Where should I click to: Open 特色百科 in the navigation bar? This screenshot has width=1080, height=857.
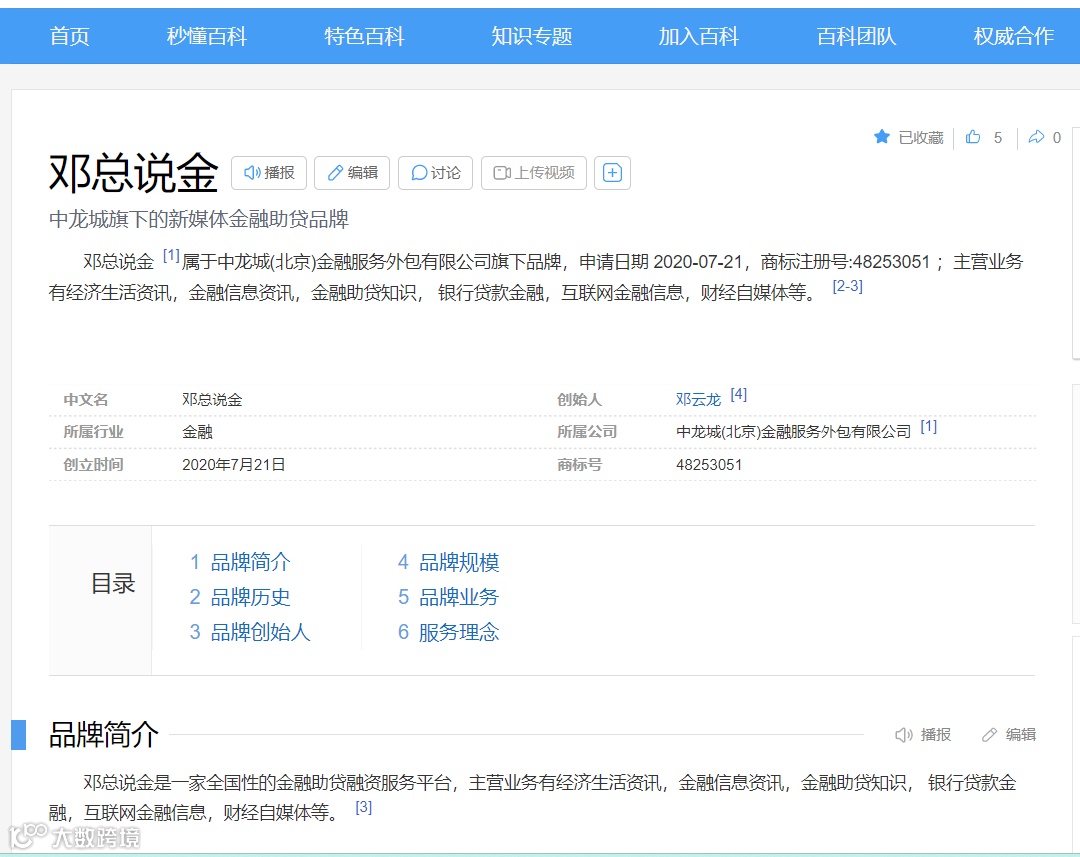pyautogui.click(x=364, y=36)
